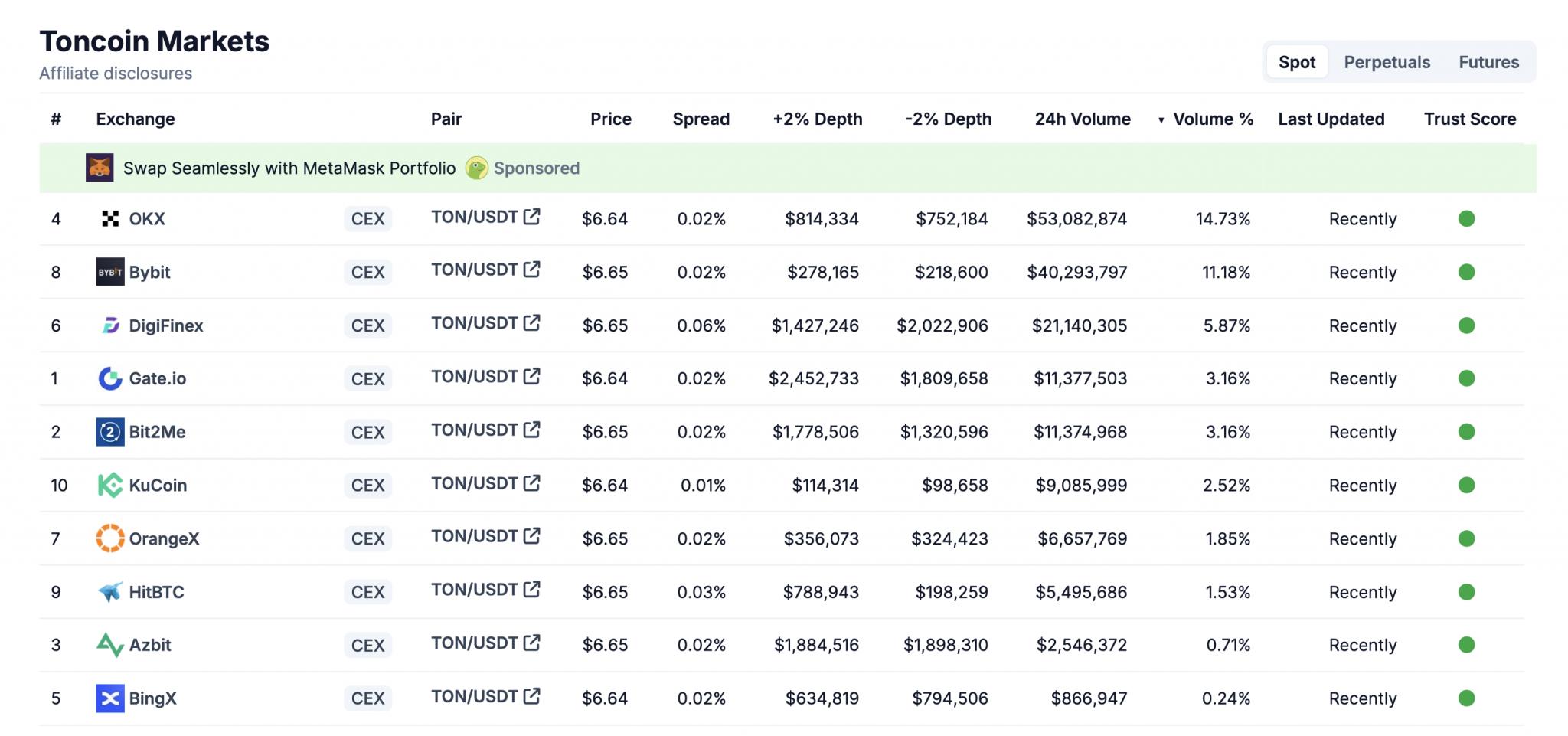
Task: Sort by the Last Updated column header
Action: [1331, 119]
